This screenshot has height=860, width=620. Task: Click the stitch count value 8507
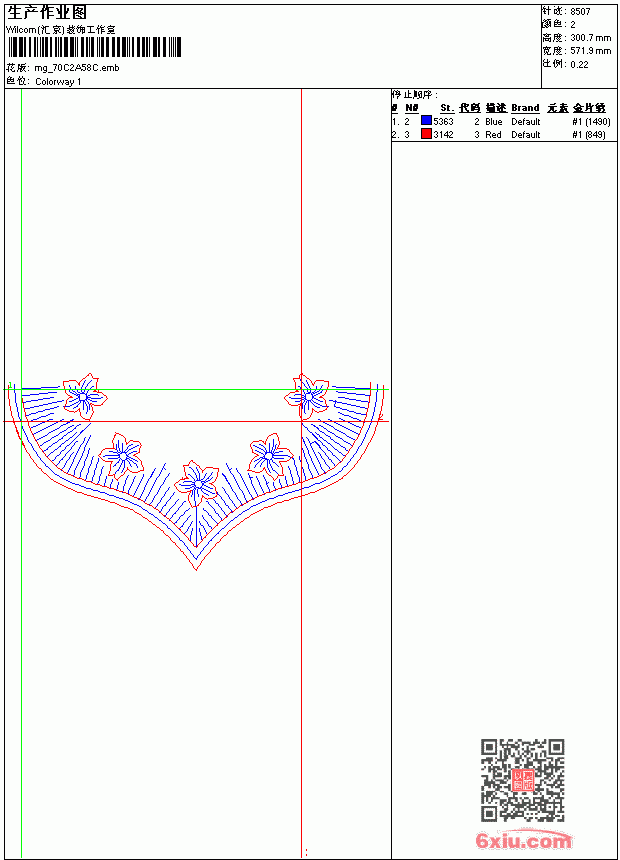pos(580,12)
